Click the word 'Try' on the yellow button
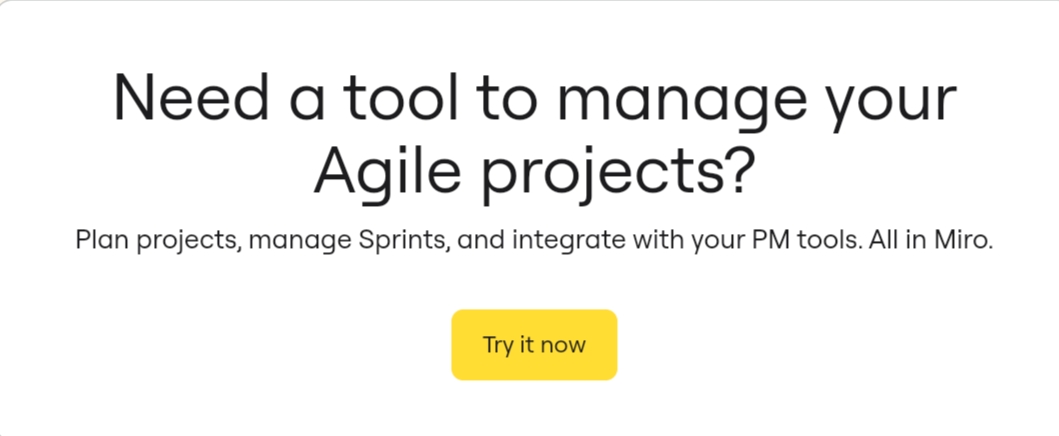 498,345
